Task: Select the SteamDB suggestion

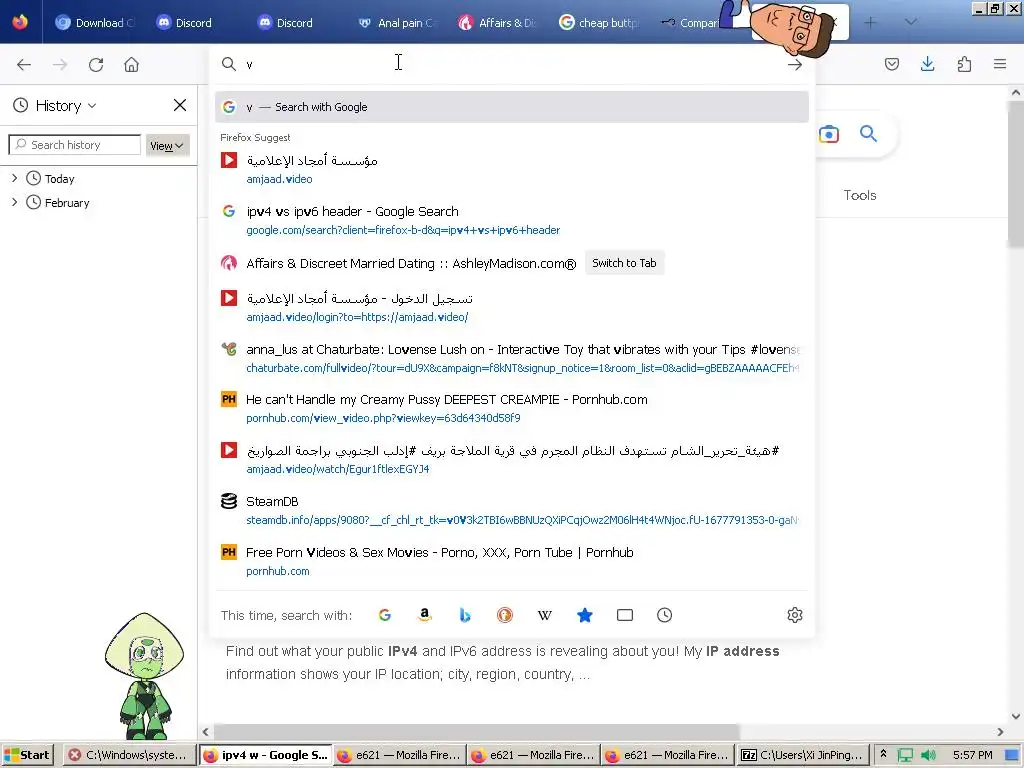Action: point(511,510)
